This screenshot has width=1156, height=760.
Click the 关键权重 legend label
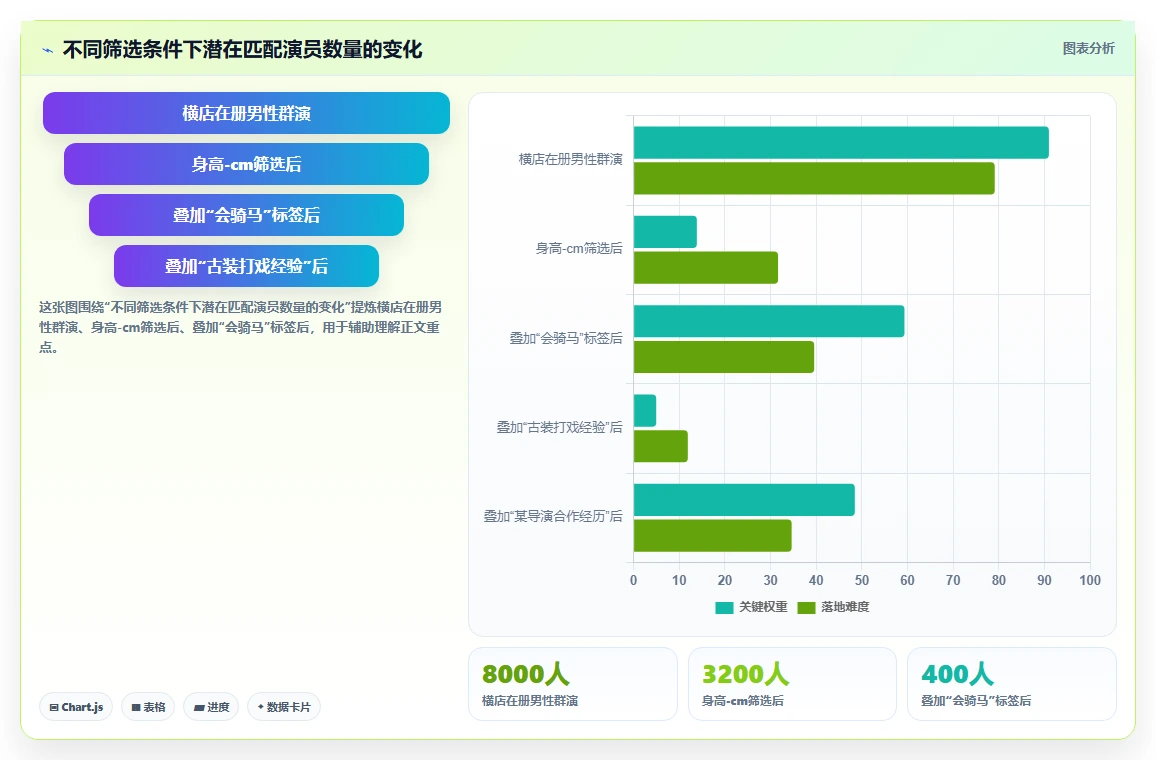763,607
